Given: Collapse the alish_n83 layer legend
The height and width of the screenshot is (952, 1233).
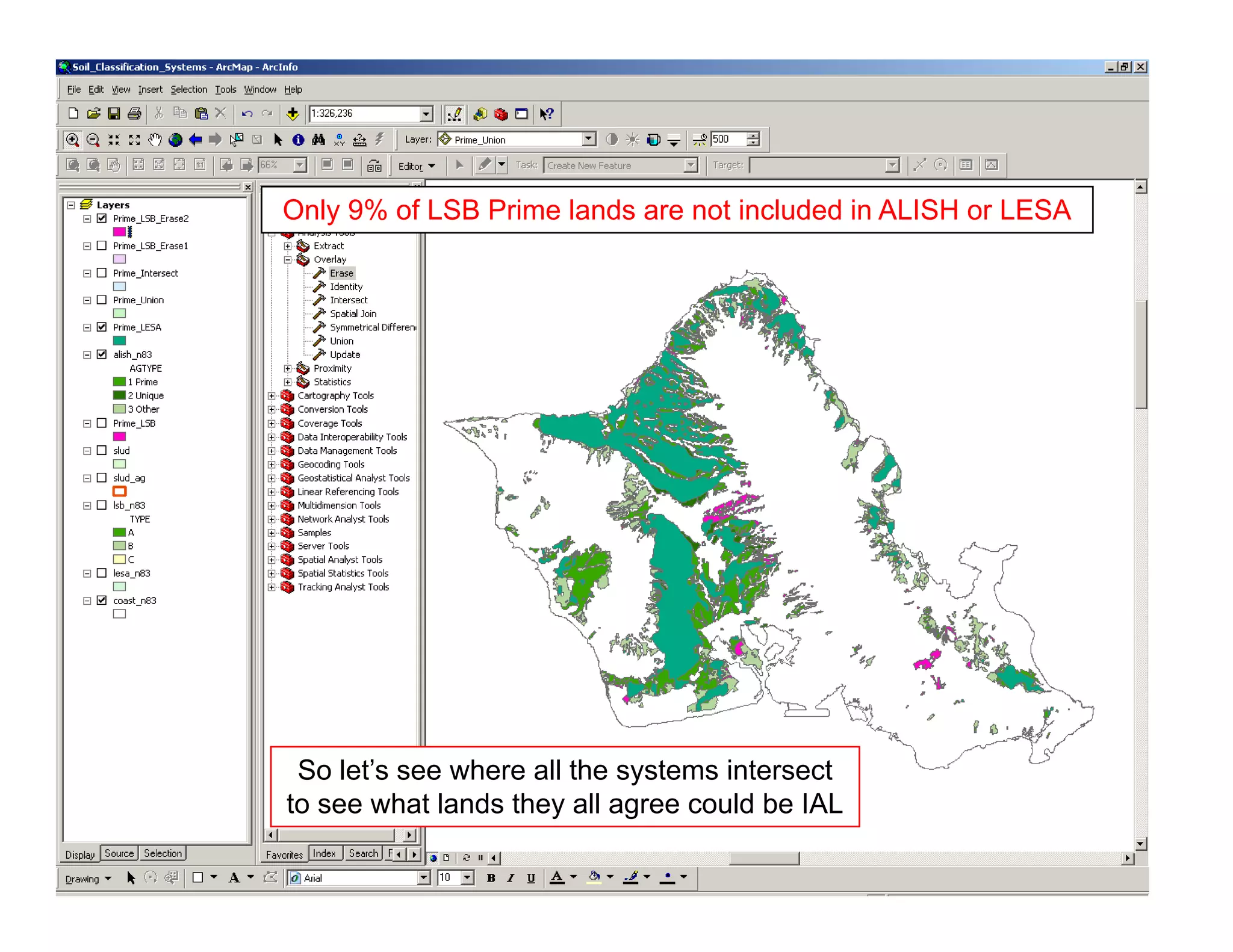Looking at the screenshot, I should [x=87, y=355].
